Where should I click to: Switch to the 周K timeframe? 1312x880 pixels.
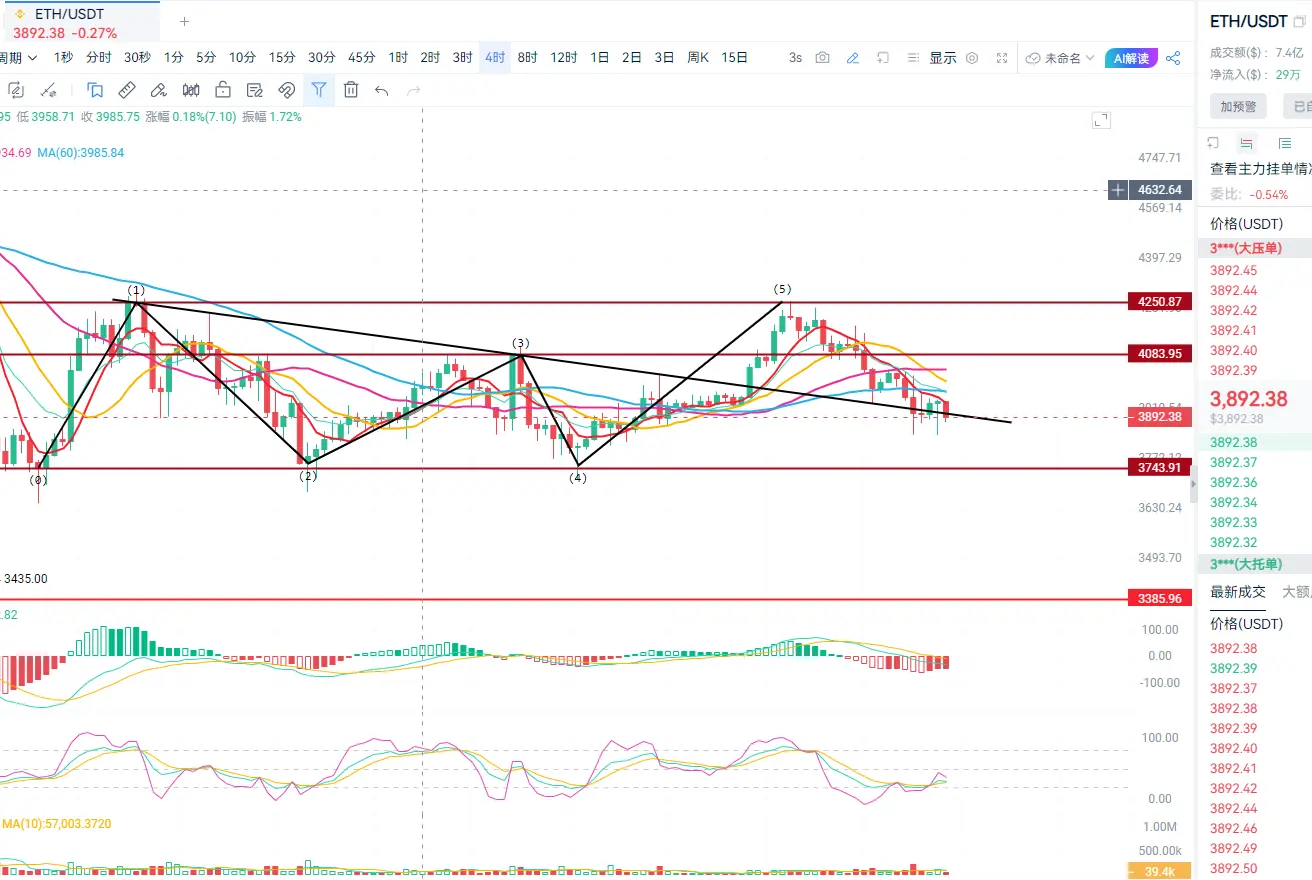[698, 58]
